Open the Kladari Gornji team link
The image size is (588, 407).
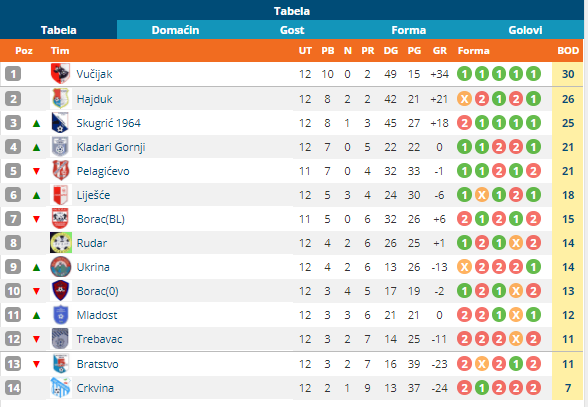pyautogui.click(x=111, y=147)
